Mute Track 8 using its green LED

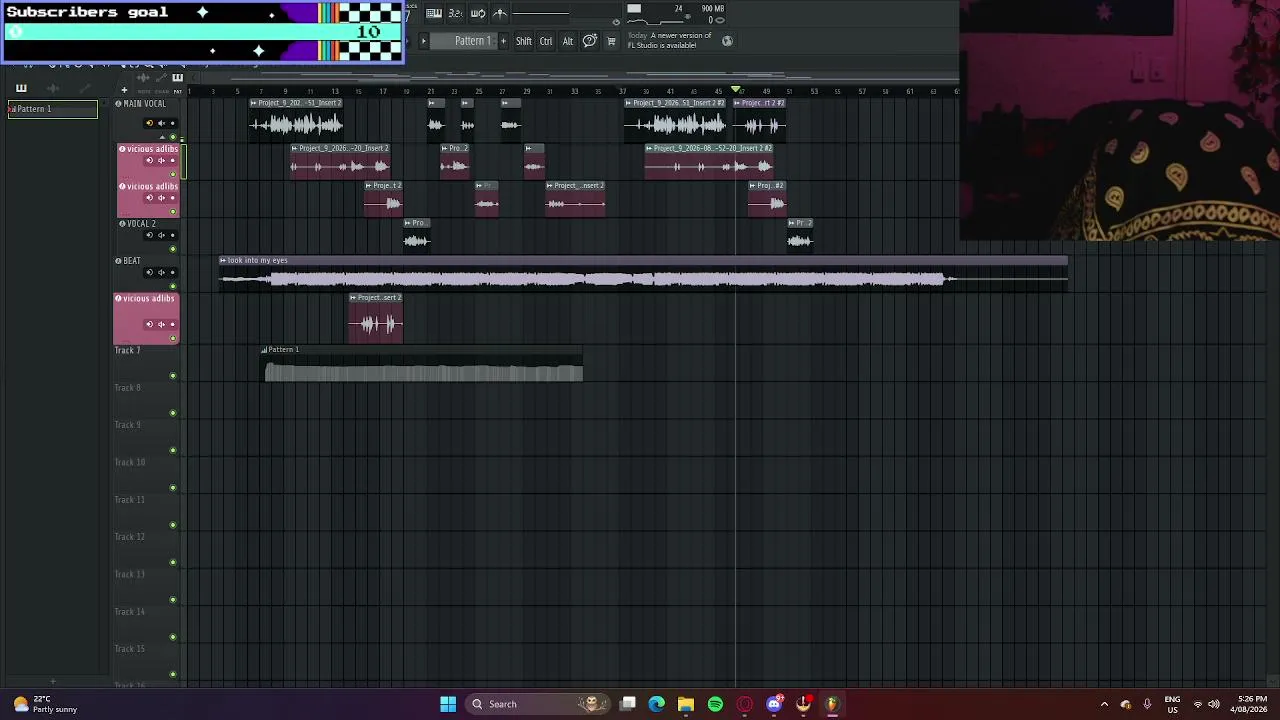click(173, 413)
